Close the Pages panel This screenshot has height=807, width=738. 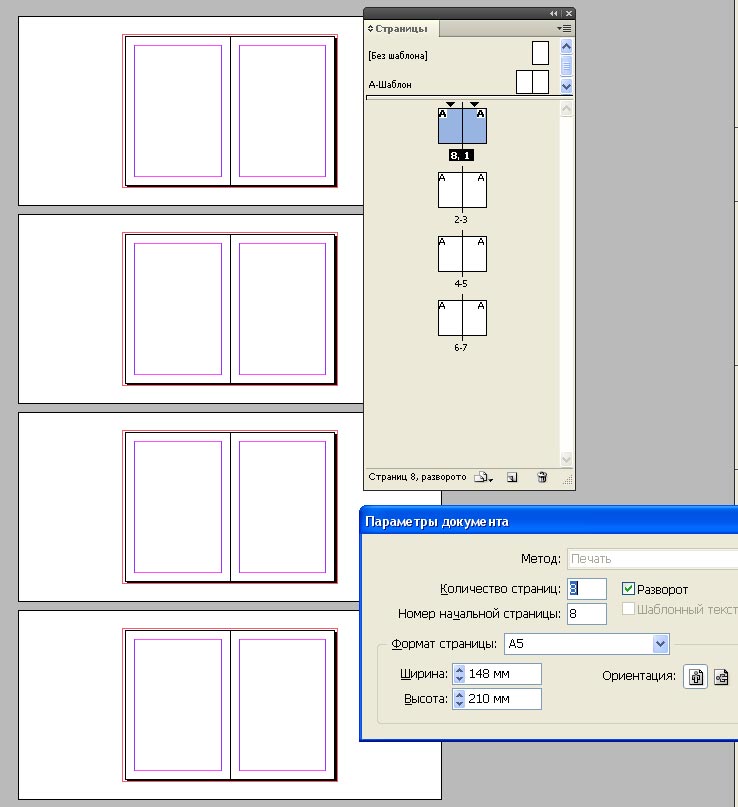(569, 13)
